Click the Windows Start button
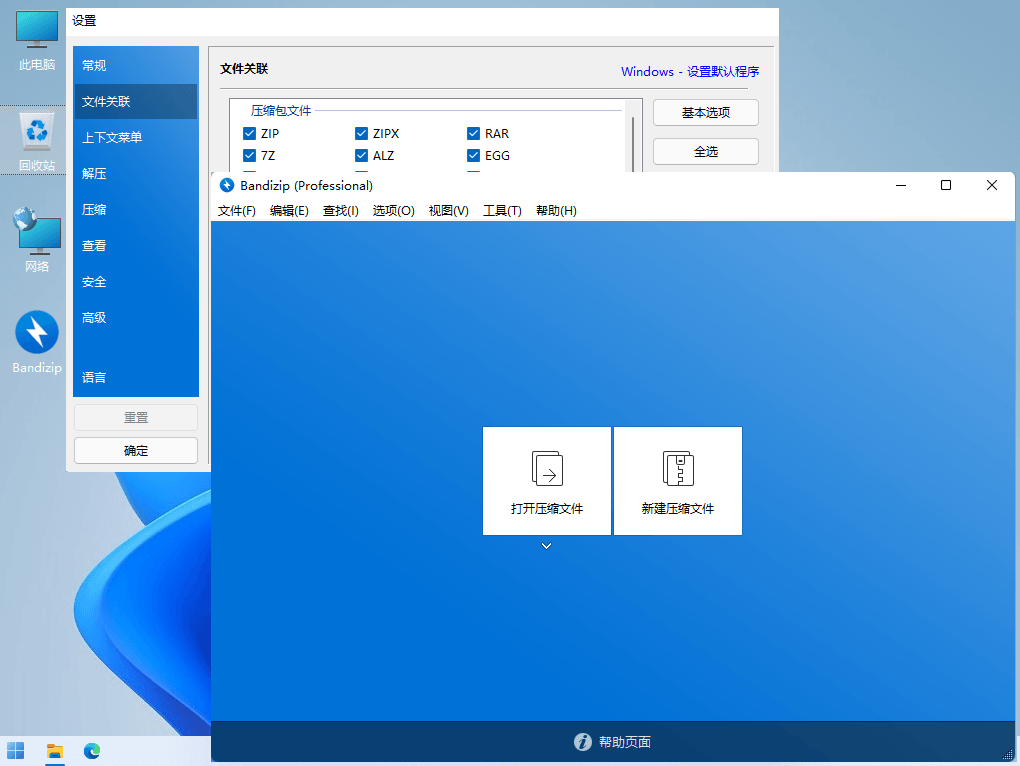The height and width of the screenshot is (766, 1020). [x=16, y=751]
